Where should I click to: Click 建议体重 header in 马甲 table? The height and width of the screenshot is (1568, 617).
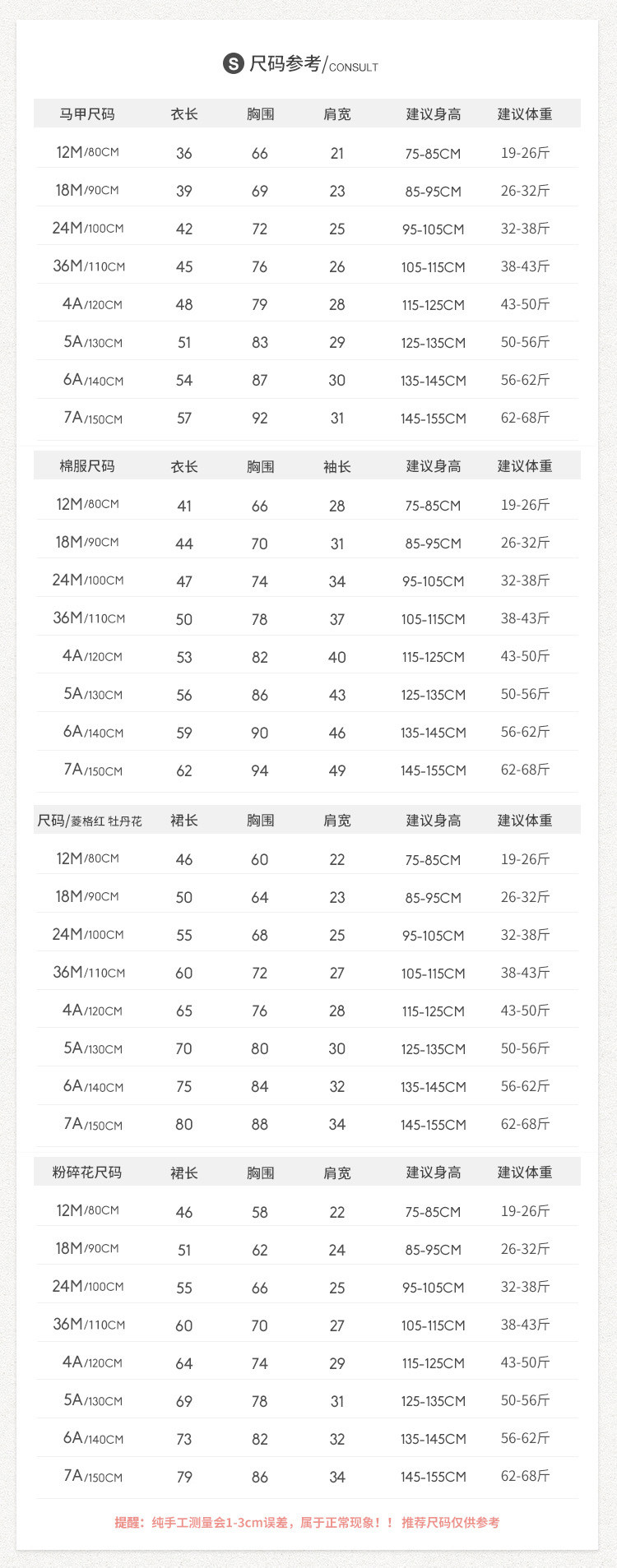[525, 114]
